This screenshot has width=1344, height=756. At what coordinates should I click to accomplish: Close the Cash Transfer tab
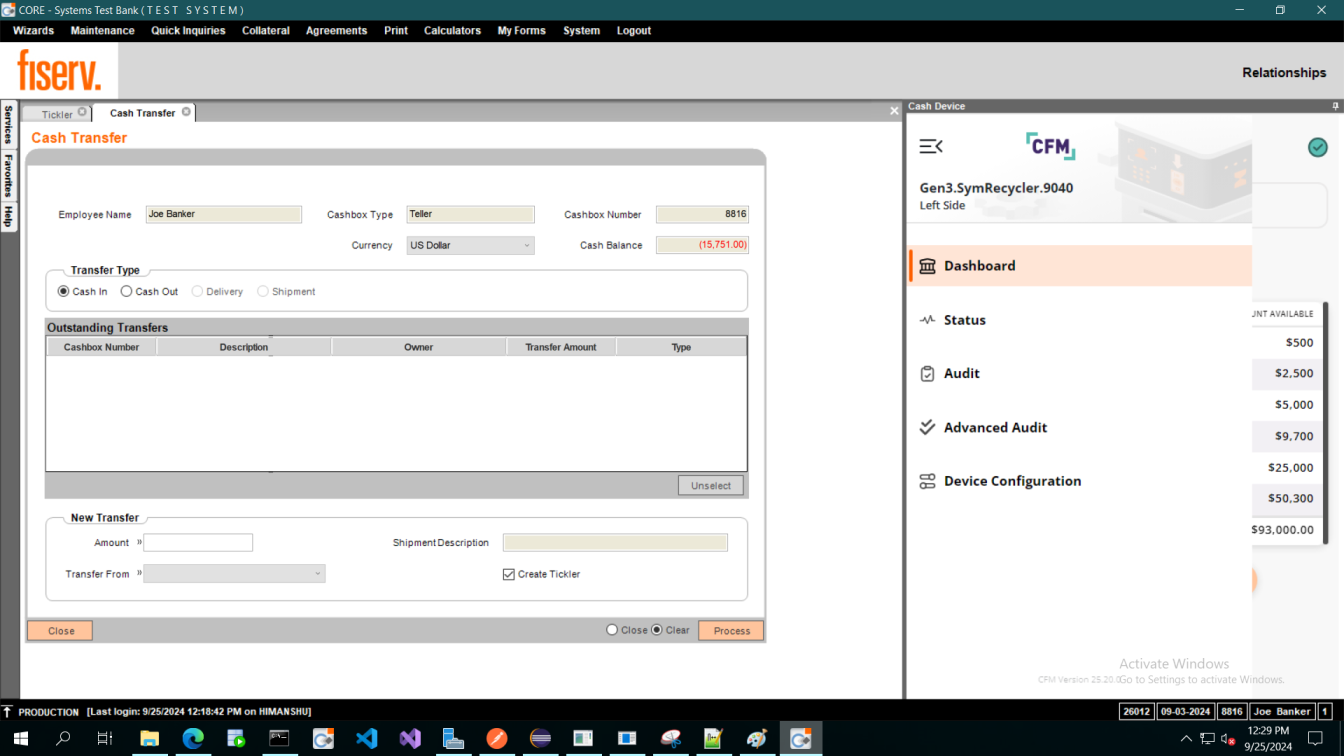point(187,112)
